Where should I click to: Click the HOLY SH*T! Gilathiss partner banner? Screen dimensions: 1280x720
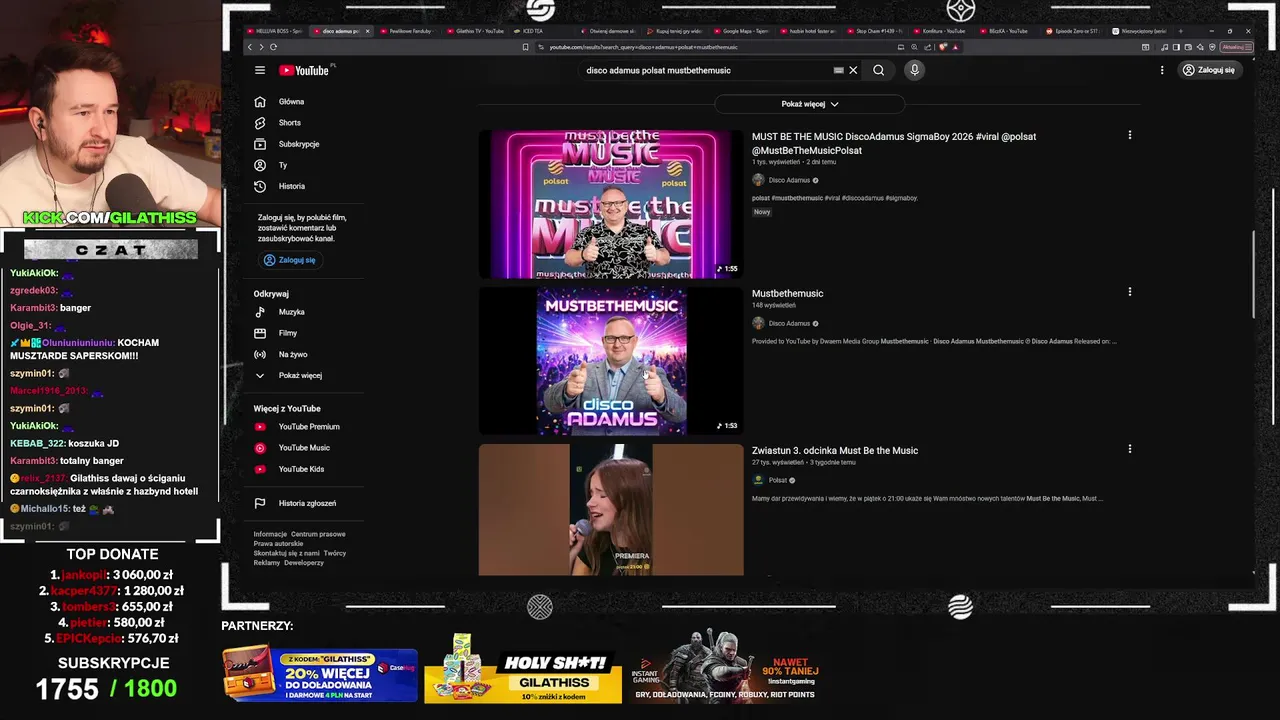(523, 670)
